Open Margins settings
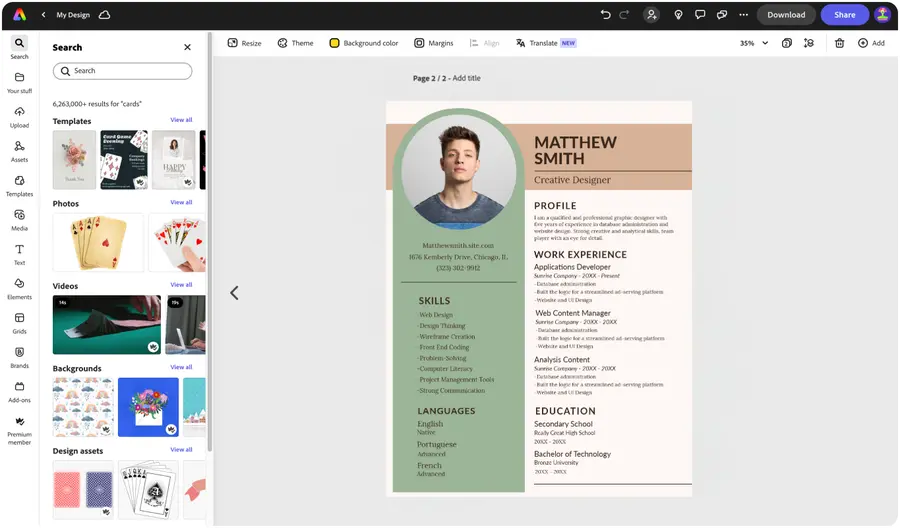The height and width of the screenshot is (528, 900). click(434, 43)
